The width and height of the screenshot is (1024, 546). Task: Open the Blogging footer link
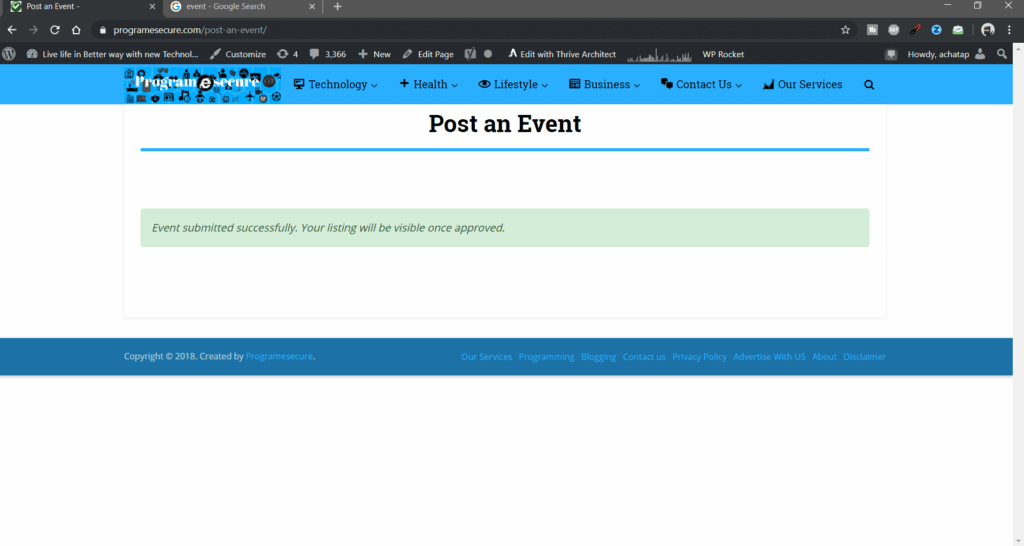(x=599, y=357)
